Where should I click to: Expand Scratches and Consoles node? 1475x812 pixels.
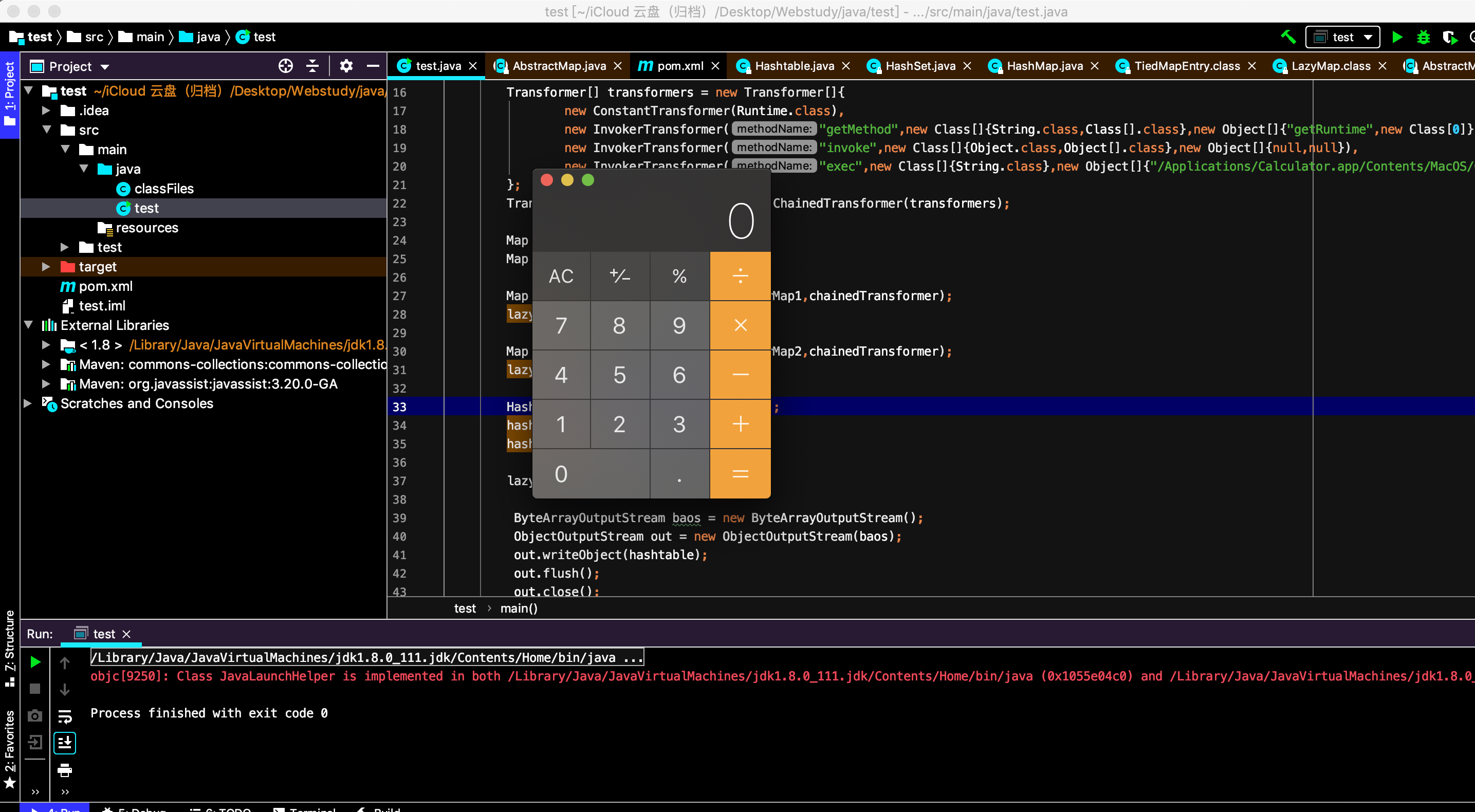(x=27, y=404)
